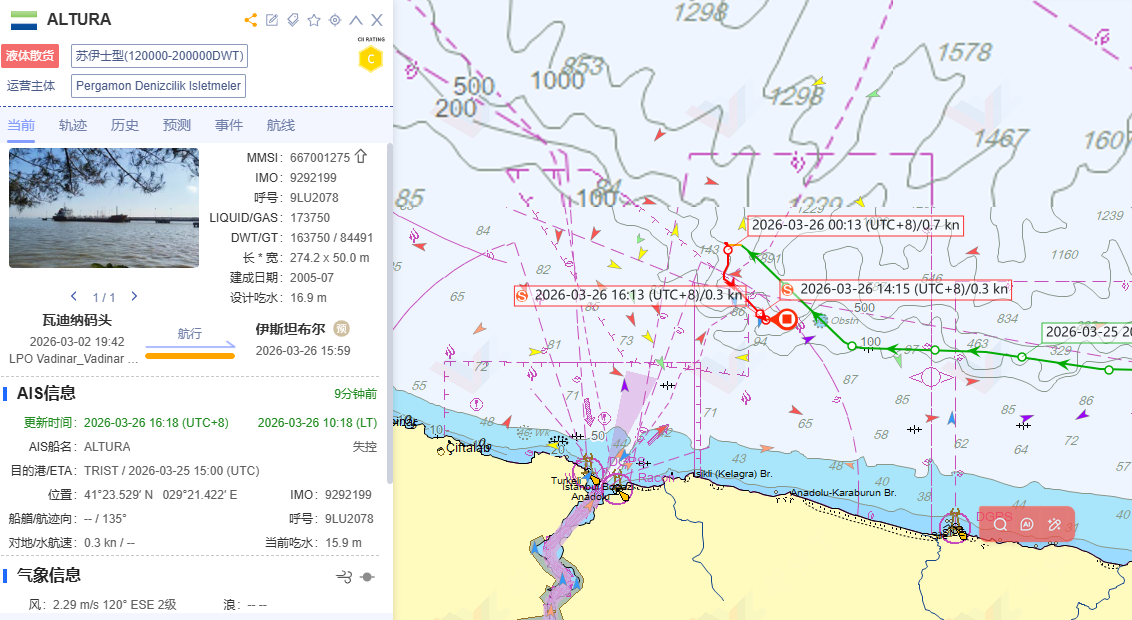
Task: Click the next photo arrow in the carousel
Action: click(x=133, y=296)
